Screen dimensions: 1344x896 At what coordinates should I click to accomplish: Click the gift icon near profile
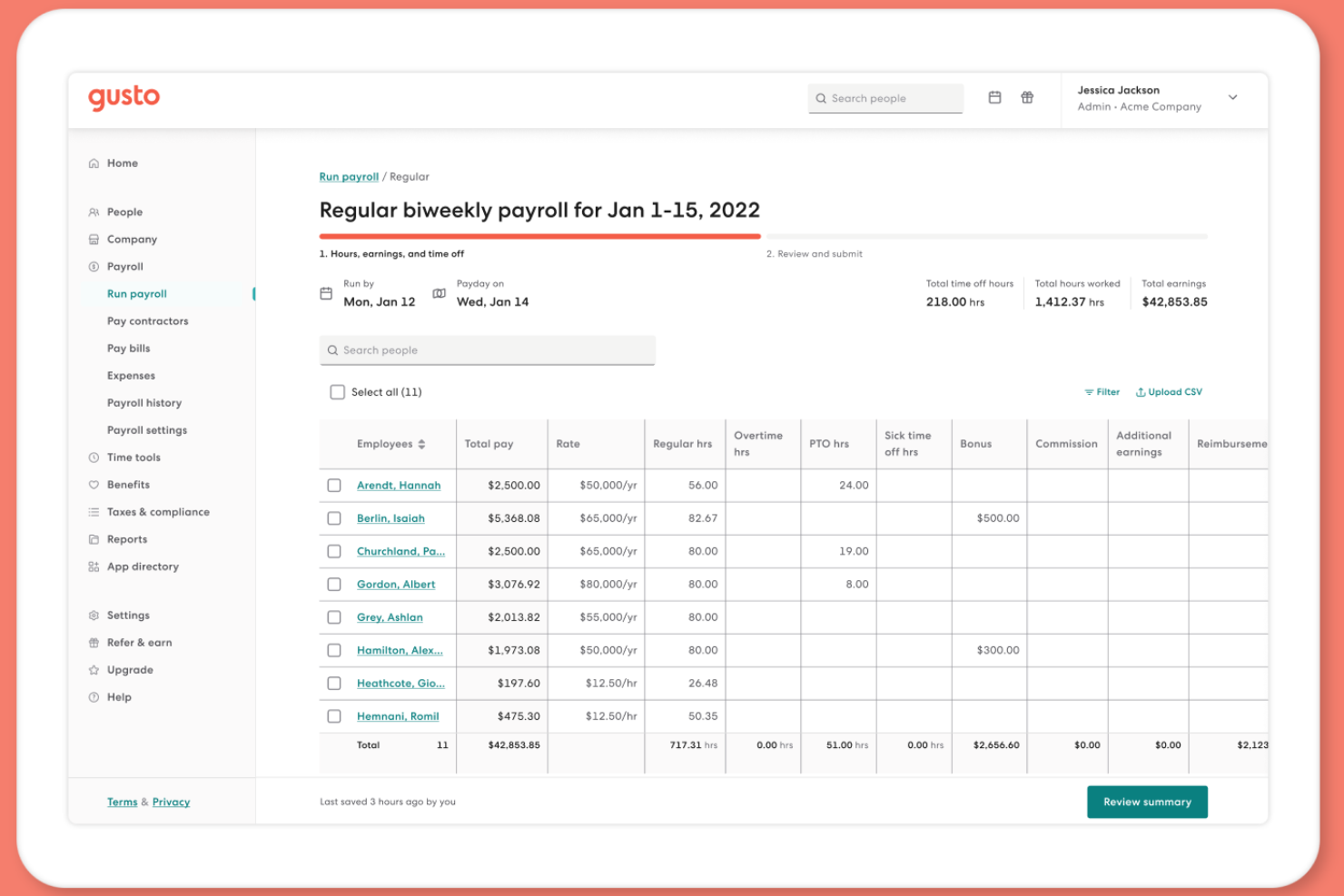[x=1027, y=97]
